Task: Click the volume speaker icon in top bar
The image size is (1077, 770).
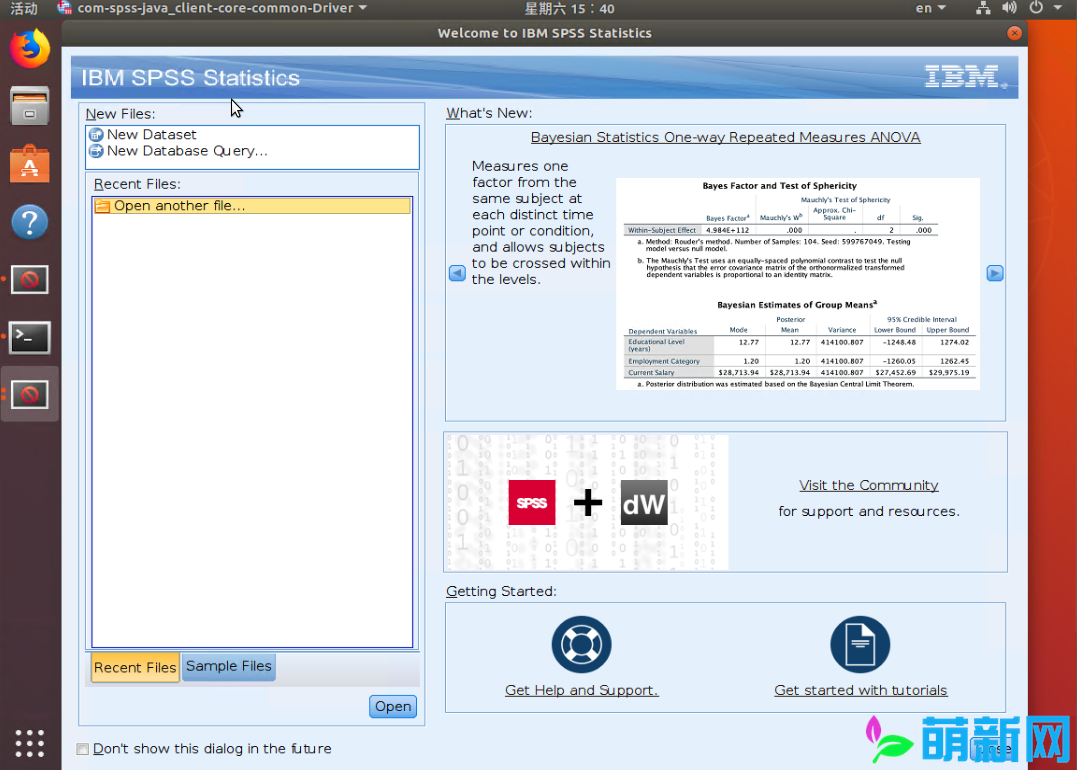Action: pyautogui.click(x=1009, y=8)
